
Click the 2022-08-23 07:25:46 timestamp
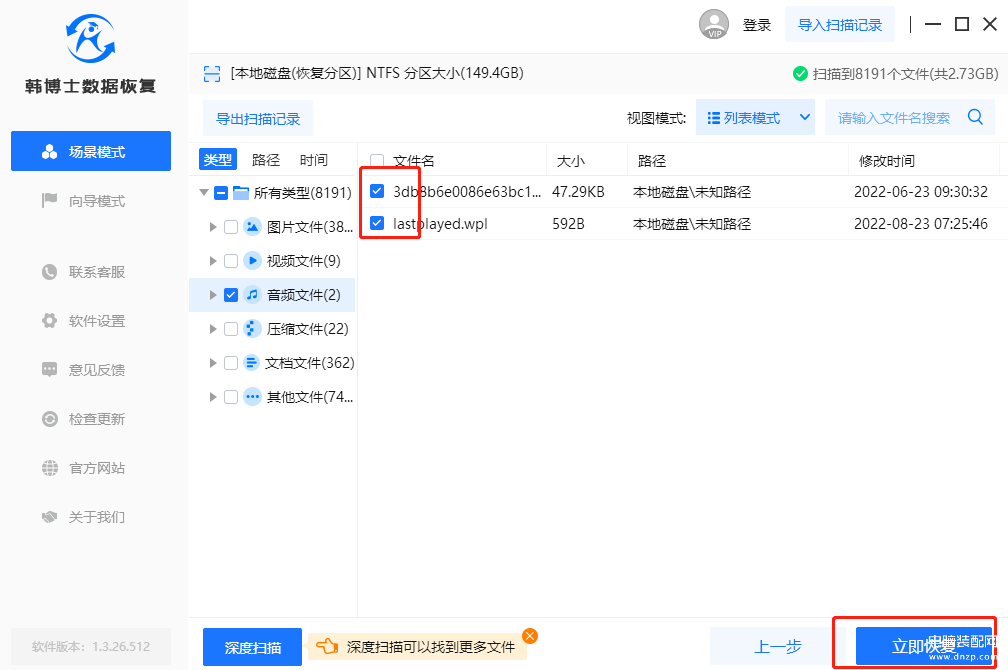921,224
